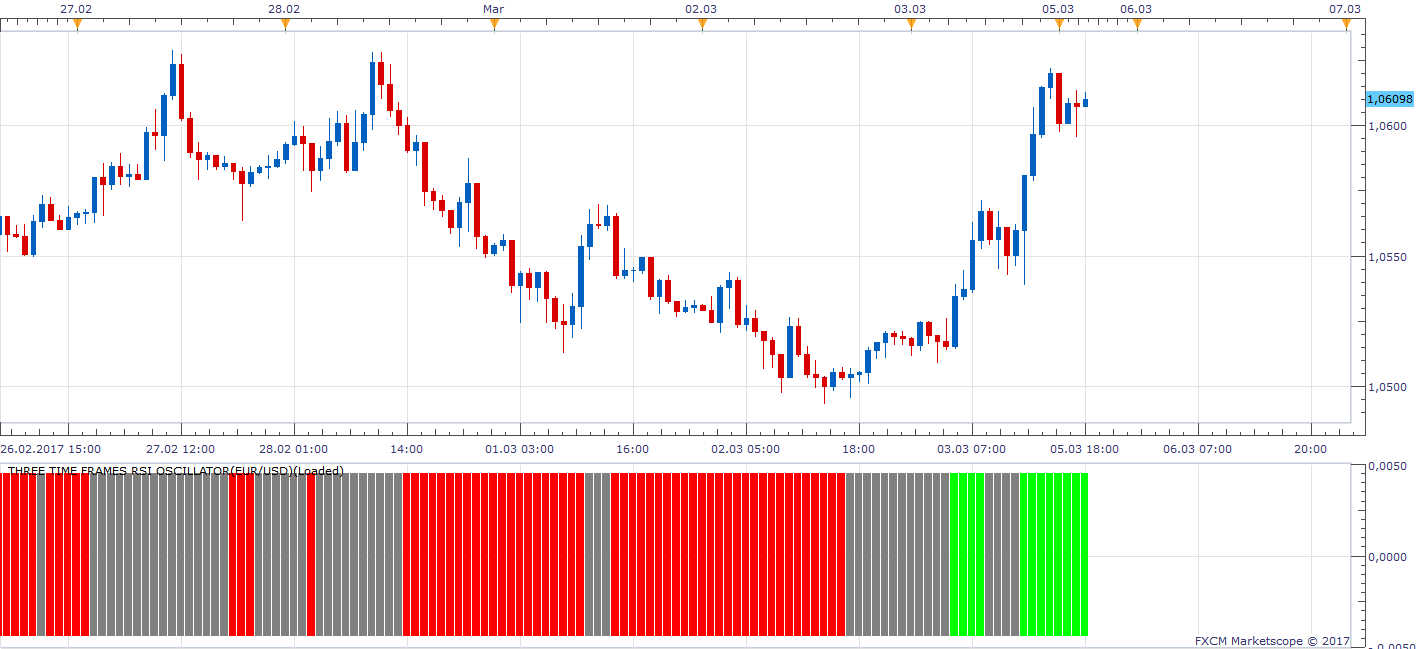
Task: Select the 27.02 12:00 time label
Action: (180, 449)
